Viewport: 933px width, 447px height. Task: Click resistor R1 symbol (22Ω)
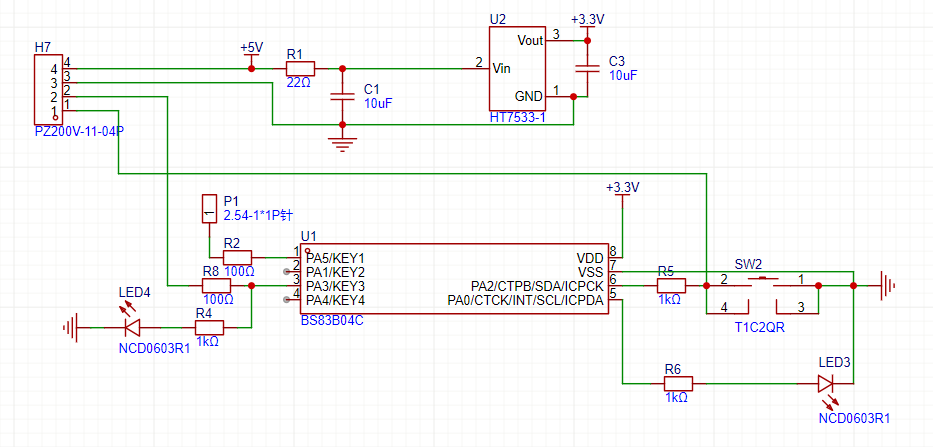point(300,68)
